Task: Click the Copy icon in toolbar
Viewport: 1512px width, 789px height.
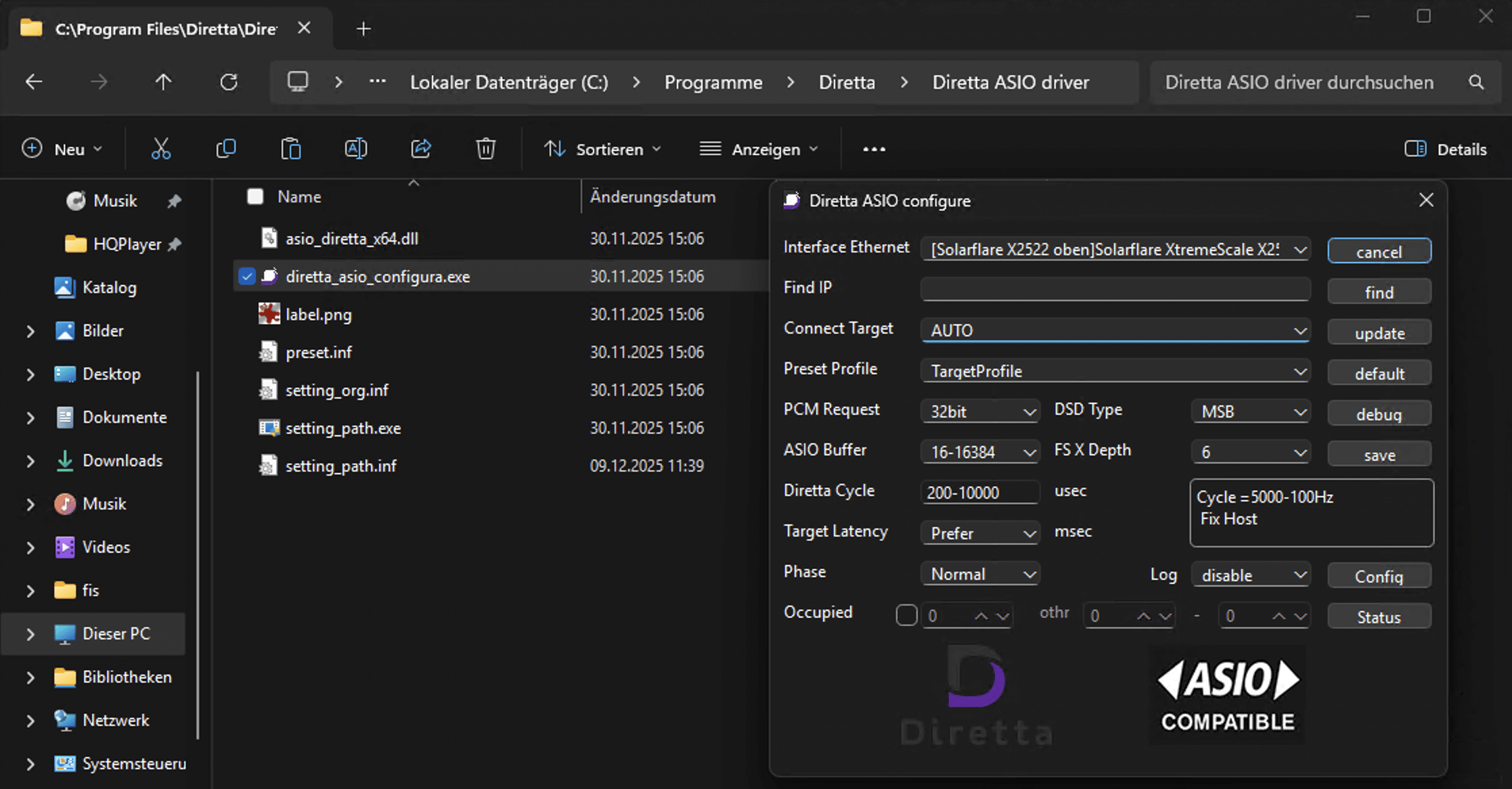Action: 225,149
